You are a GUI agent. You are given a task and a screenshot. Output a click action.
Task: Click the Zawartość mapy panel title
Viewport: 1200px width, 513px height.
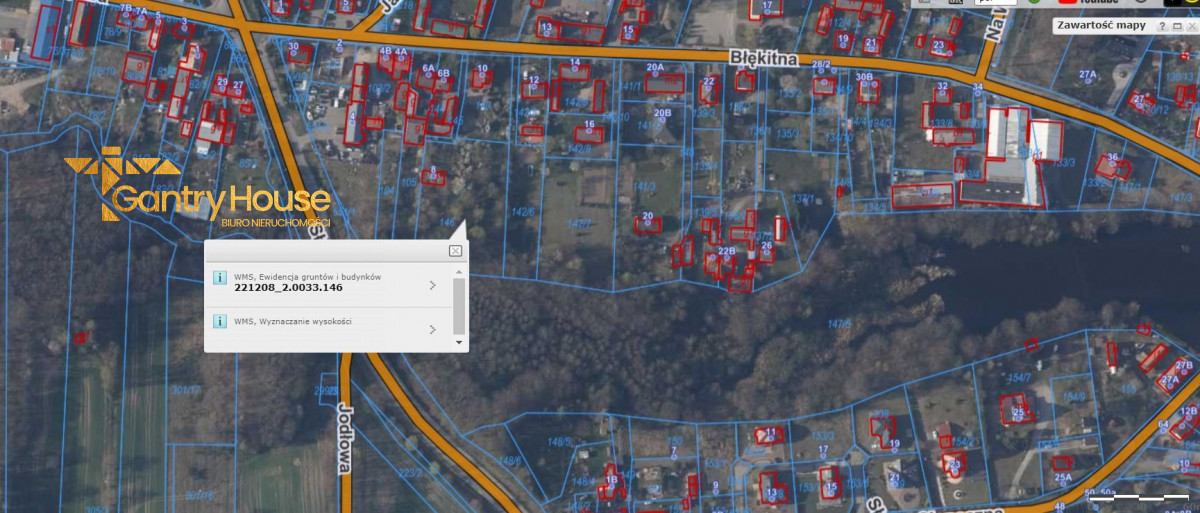pos(1101,26)
